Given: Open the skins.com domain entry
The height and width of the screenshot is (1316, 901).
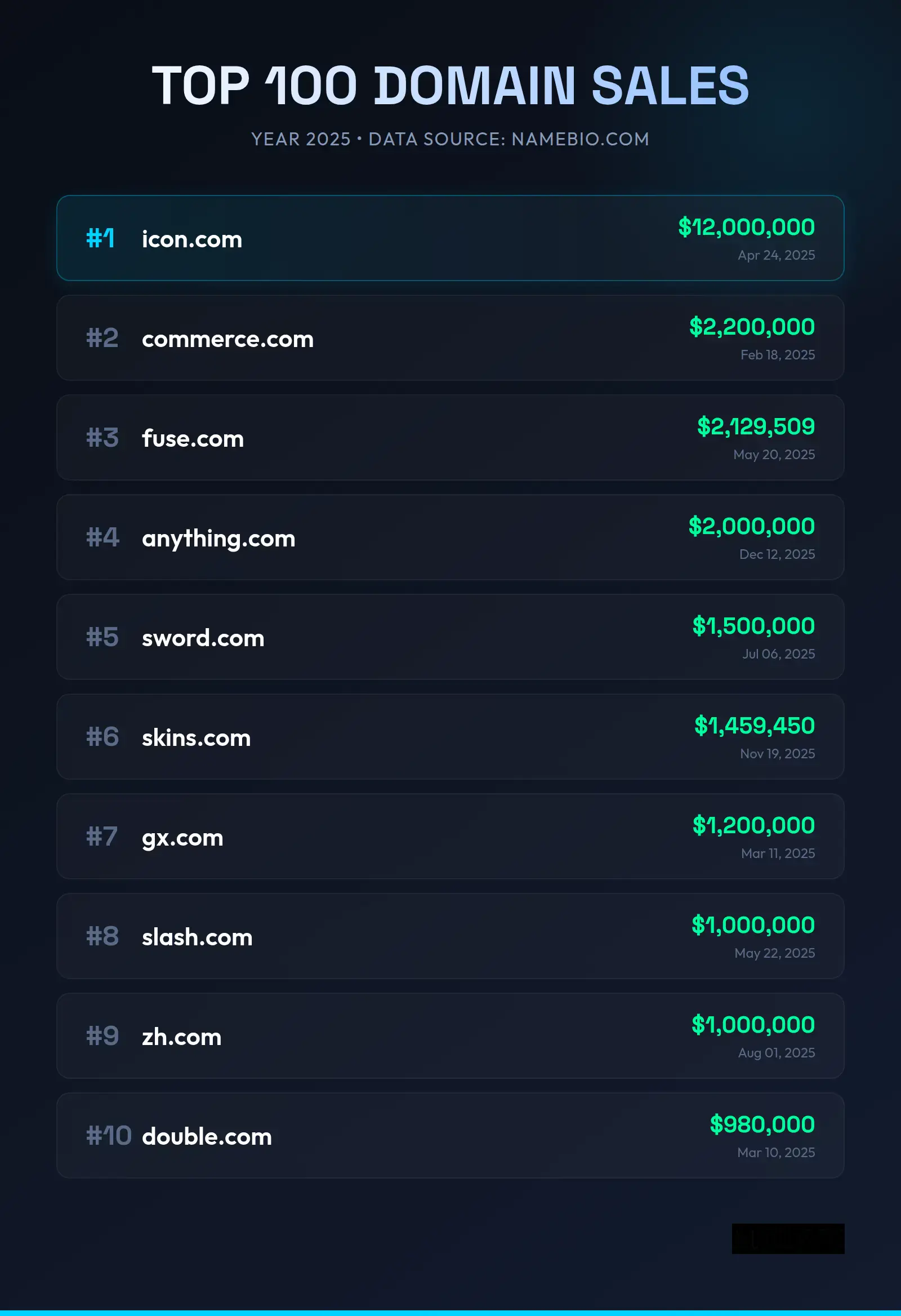Looking at the screenshot, I should [196, 737].
